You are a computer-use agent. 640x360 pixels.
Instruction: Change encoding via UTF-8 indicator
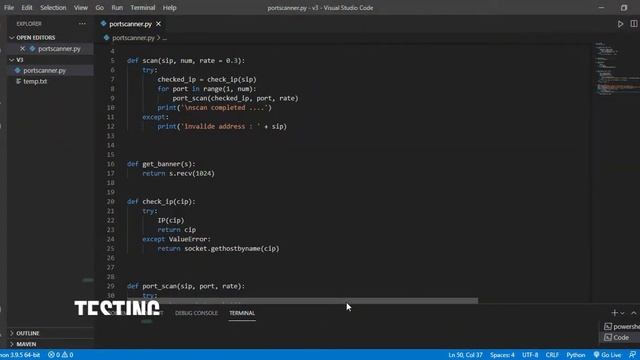(530, 355)
